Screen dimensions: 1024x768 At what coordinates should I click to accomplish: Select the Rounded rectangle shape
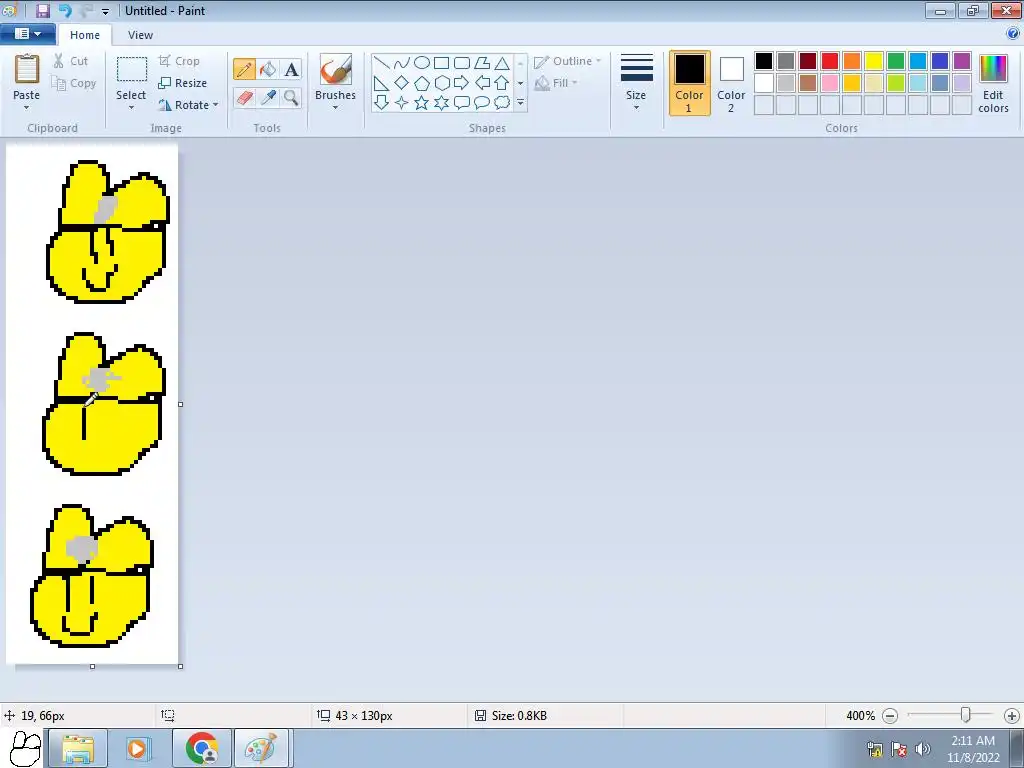pos(462,63)
